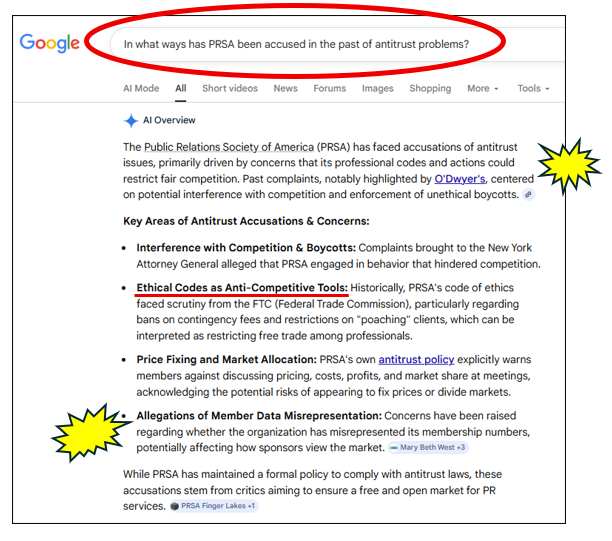Select the All results tab

(x=181, y=89)
